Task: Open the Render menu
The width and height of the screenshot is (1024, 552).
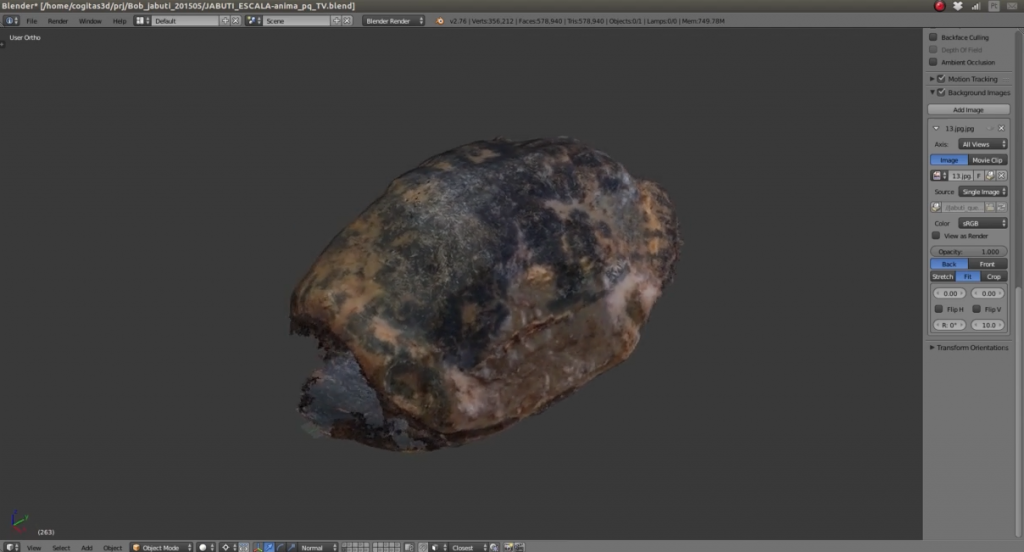Action: (57, 21)
